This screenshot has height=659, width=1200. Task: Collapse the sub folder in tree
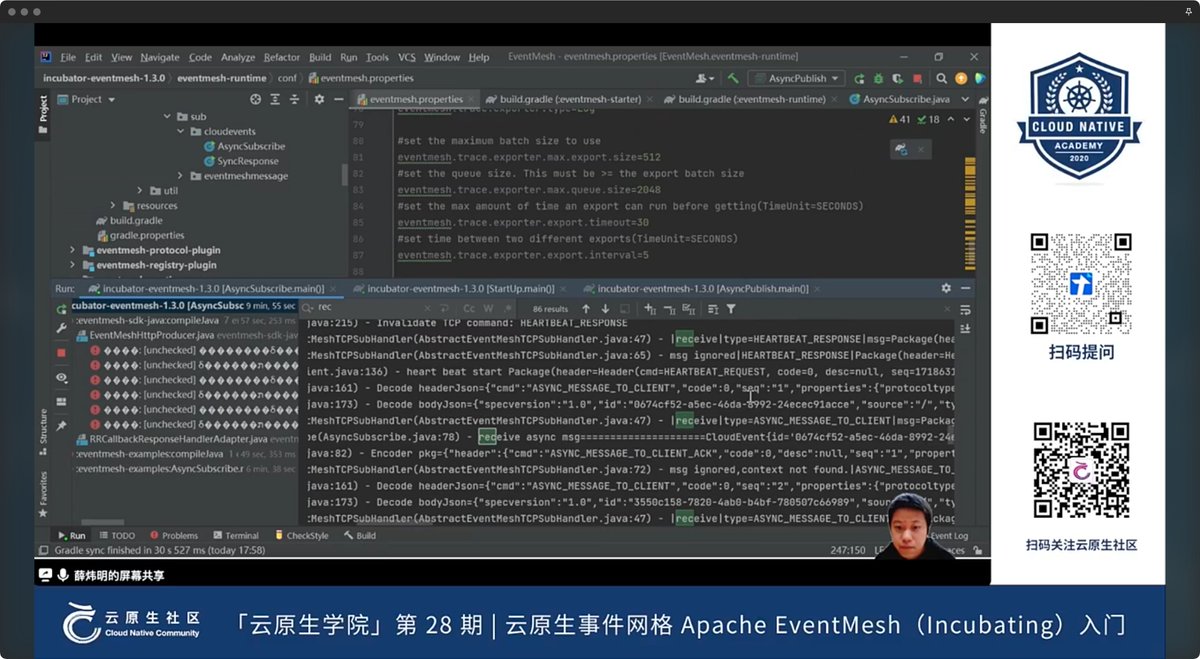click(x=167, y=117)
